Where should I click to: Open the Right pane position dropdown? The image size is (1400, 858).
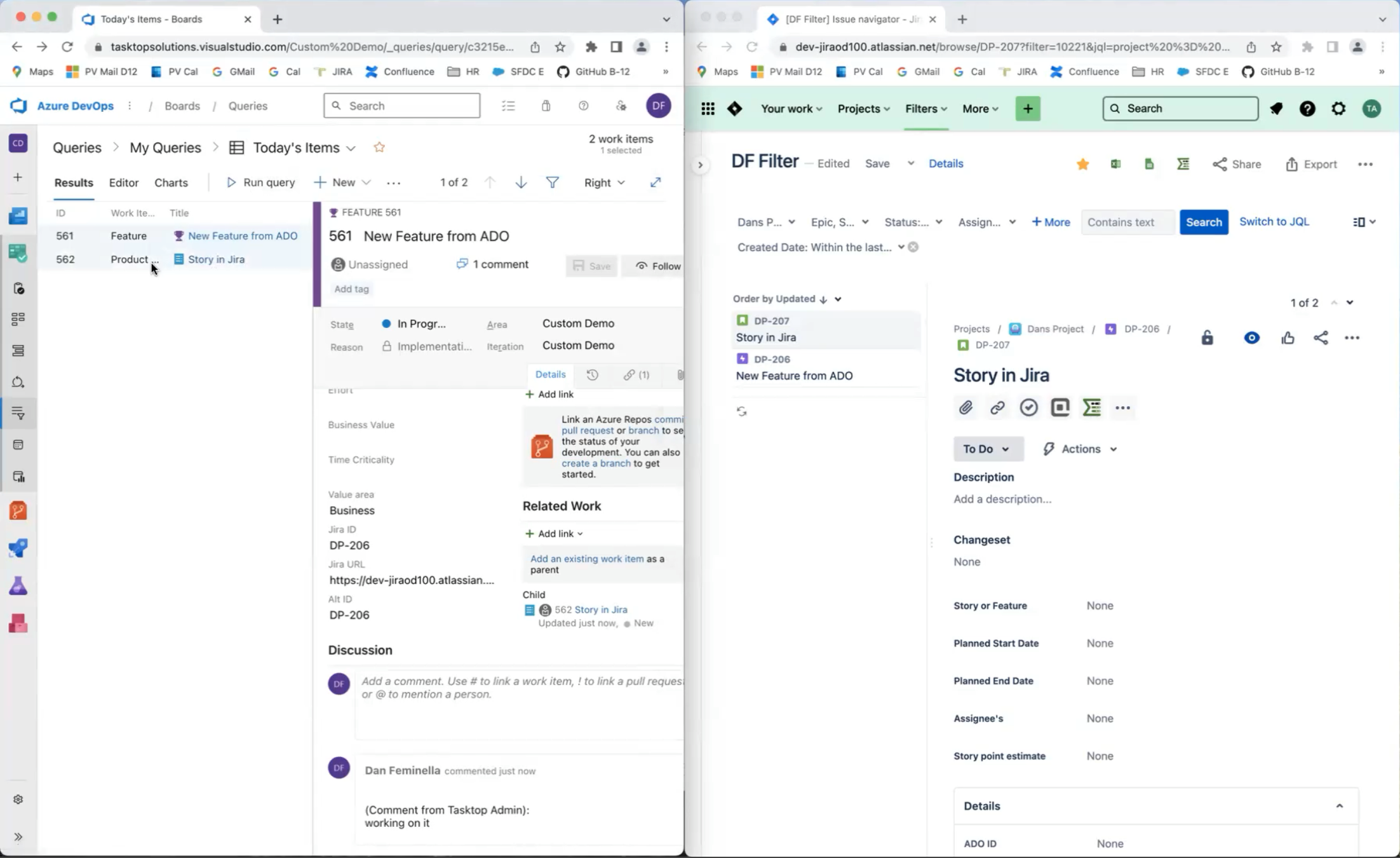[604, 182]
